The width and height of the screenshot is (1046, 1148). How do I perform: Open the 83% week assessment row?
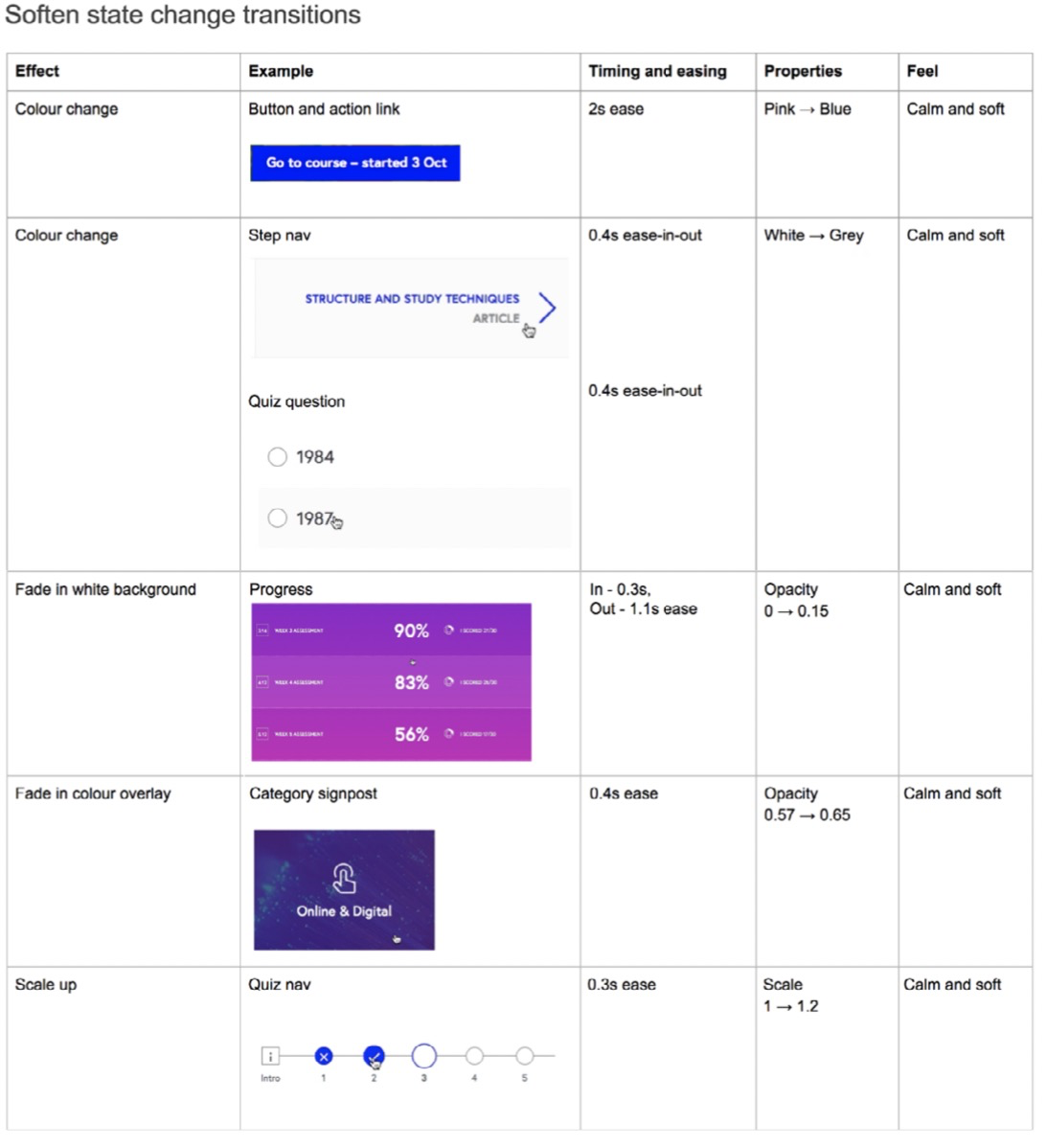(392, 682)
